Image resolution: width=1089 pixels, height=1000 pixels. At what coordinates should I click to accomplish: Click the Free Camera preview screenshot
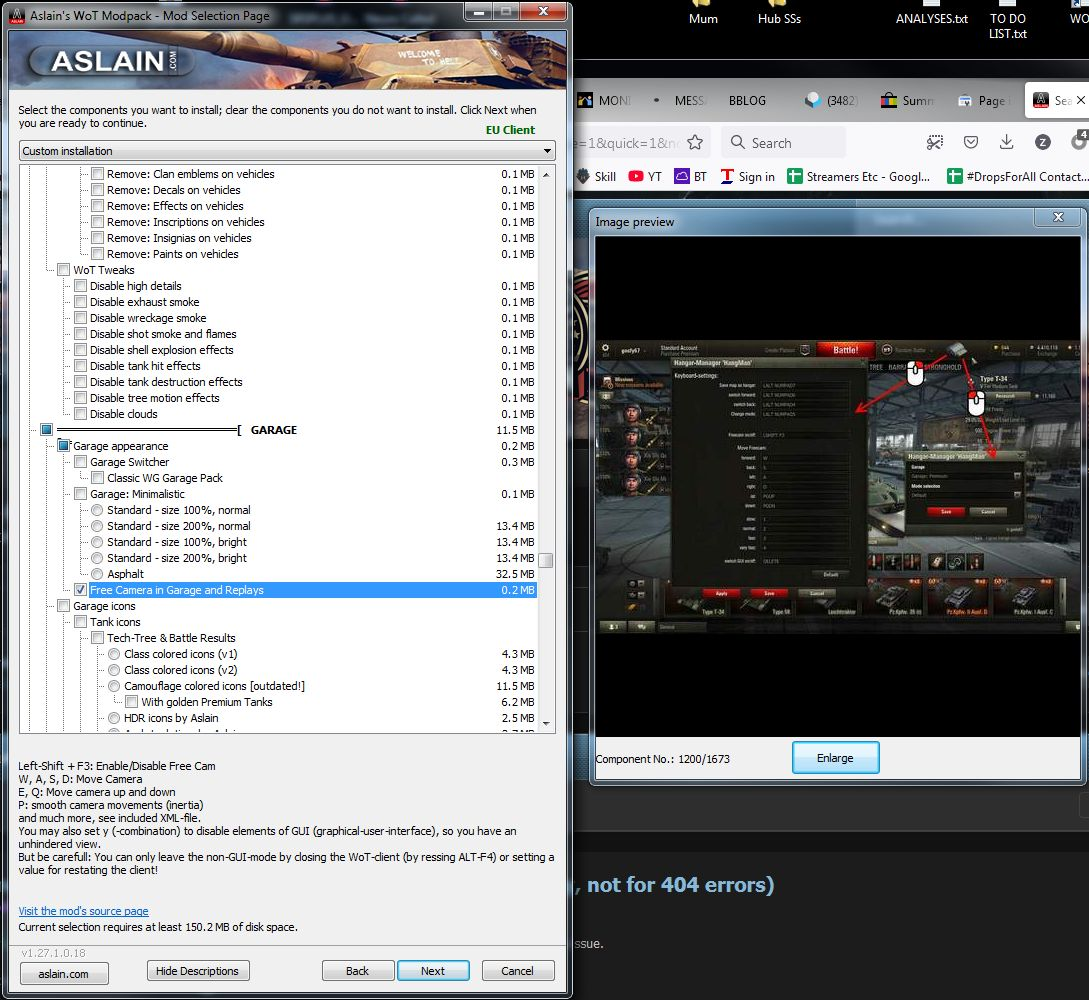point(837,486)
